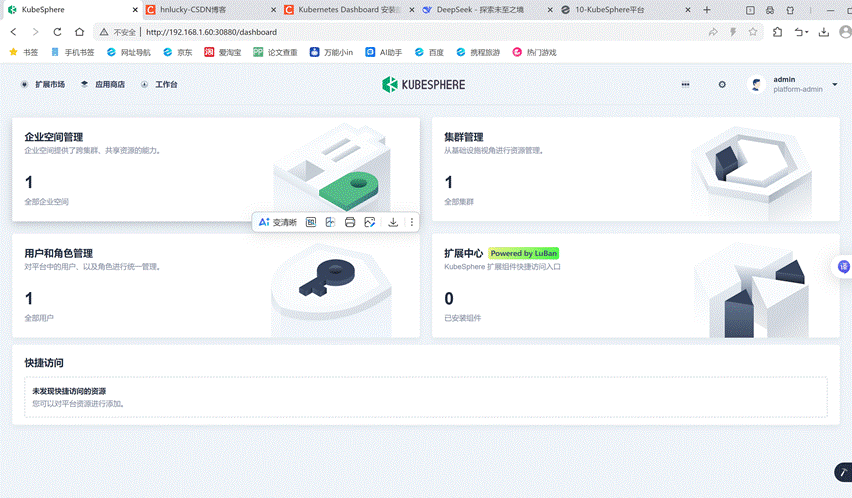
Task: Open the 集群管理 cluster management card
Action: [636, 169]
